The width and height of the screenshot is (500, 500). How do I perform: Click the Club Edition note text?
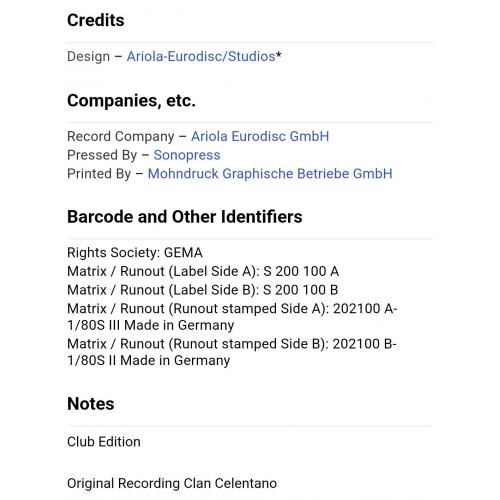(104, 442)
